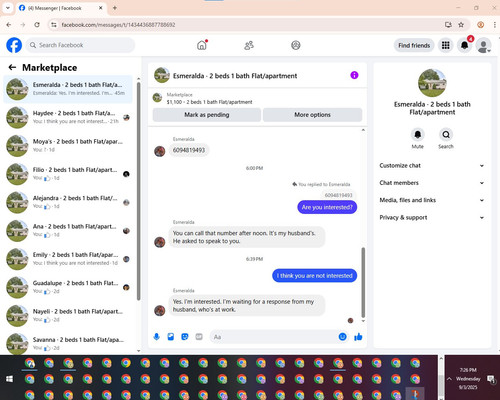Viewport: 500px width, 400px height.
Task: Click 'You can call that number' message
Action: [x=247, y=237]
